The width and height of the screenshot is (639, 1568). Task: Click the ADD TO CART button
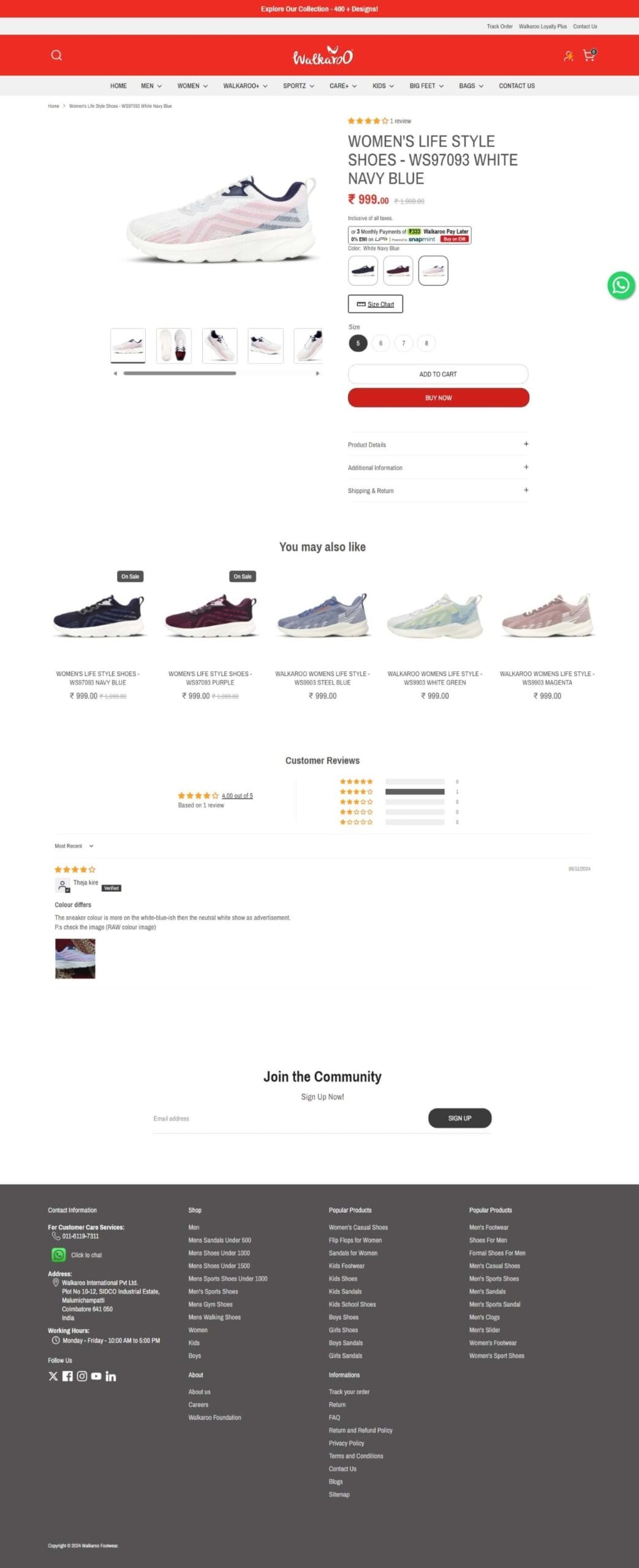click(438, 374)
